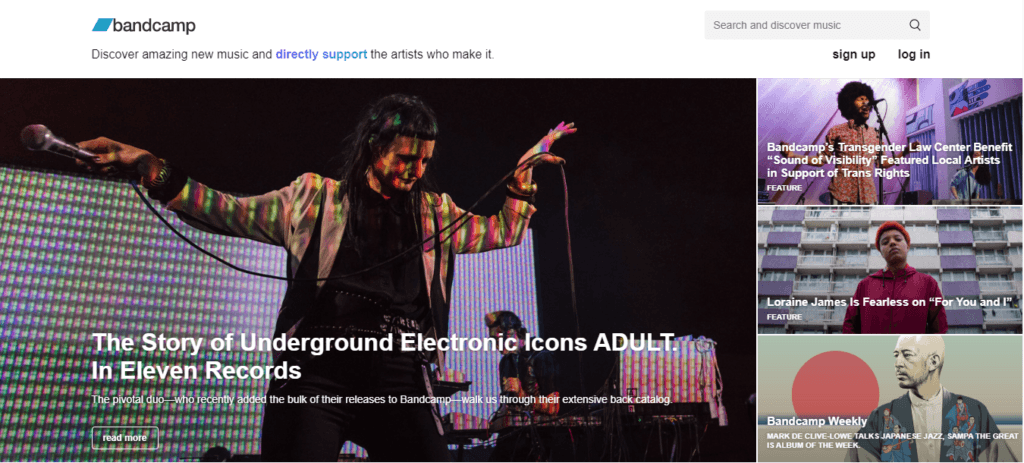Screen dimensions: 1024x463
Task: Click the magnifying glass search icon
Action: point(915,25)
